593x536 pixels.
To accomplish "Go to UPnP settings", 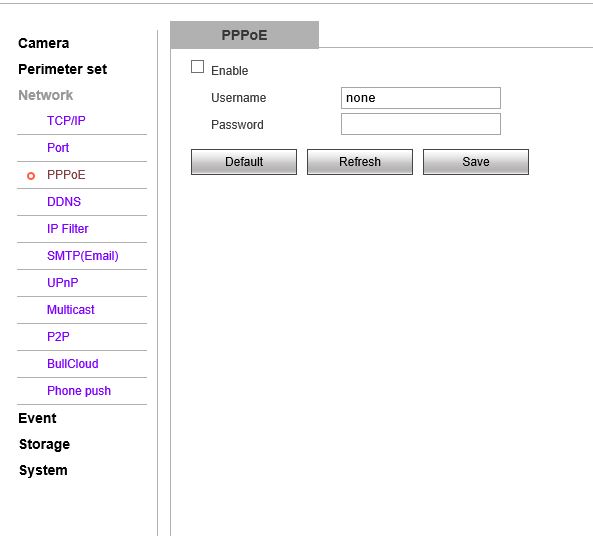I will pyautogui.click(x=62, y=283).
